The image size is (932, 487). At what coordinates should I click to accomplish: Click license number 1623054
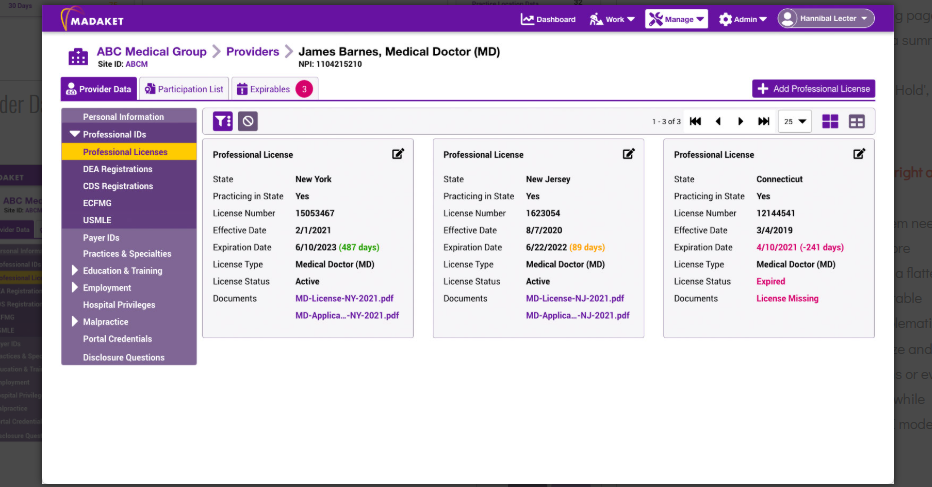pyautogui.click(x=543, y=213)
